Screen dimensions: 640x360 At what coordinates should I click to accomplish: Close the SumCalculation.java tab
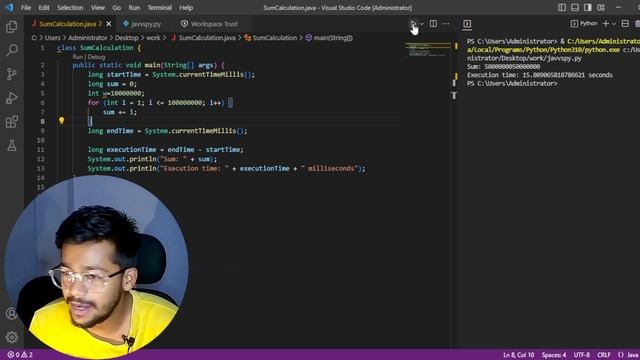(109, 24)
